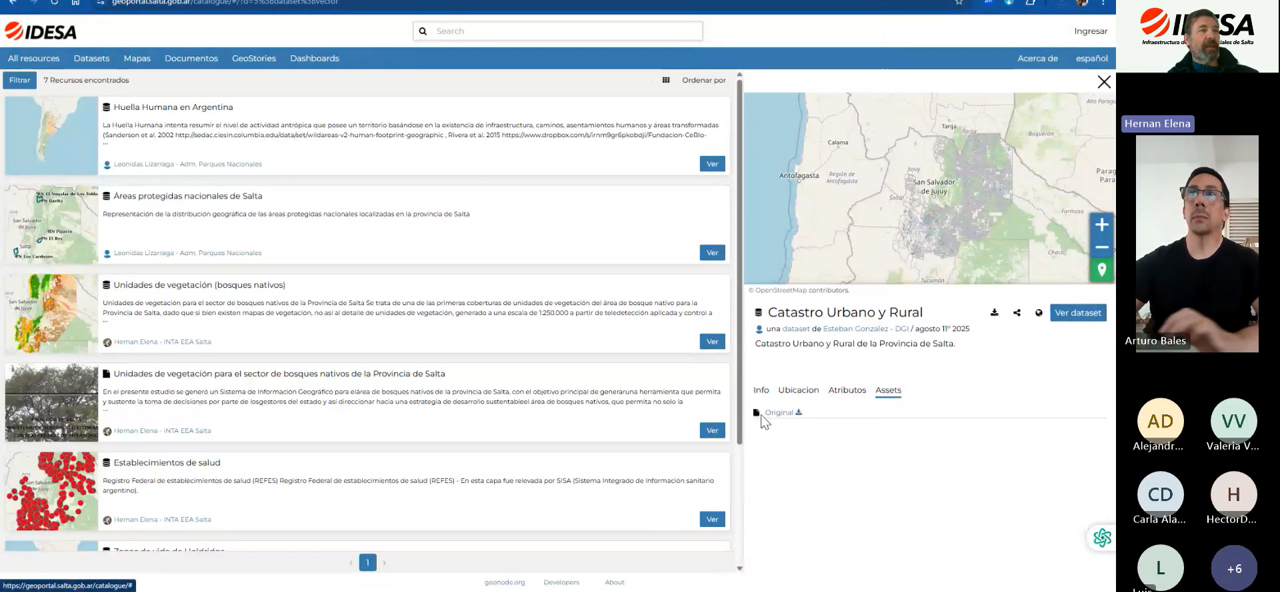Screen dimensions: 1280x592
Task: Open the Esteban Gonzalez - DGI author link
Action: (x=865, y=329)
